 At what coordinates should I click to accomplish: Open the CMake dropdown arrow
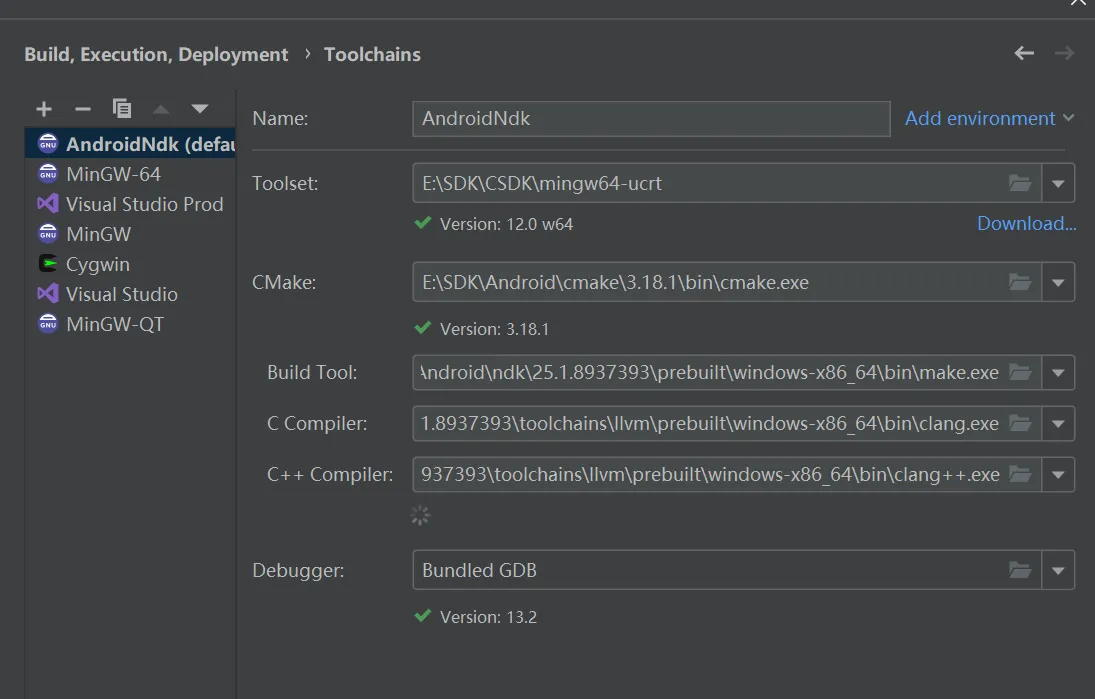[x=1058, y=282]
